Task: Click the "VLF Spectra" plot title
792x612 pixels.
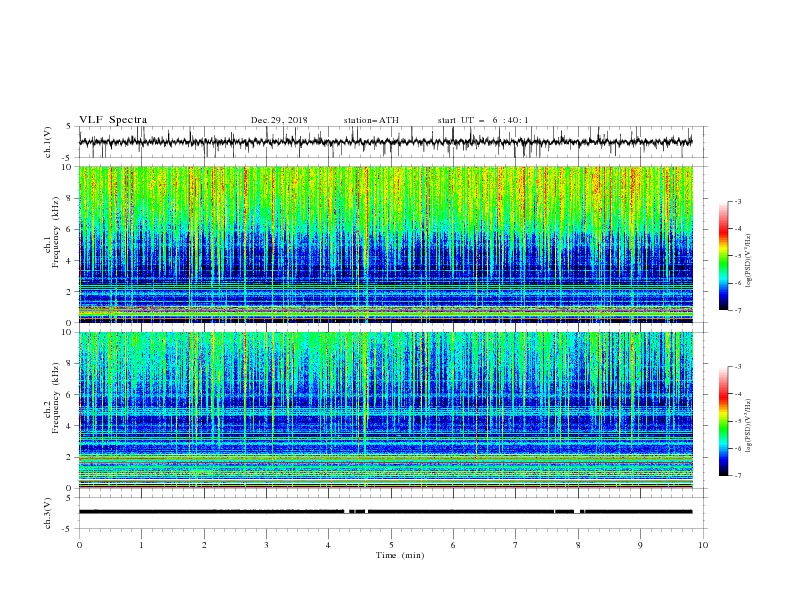Action: [x=113, y=120]
